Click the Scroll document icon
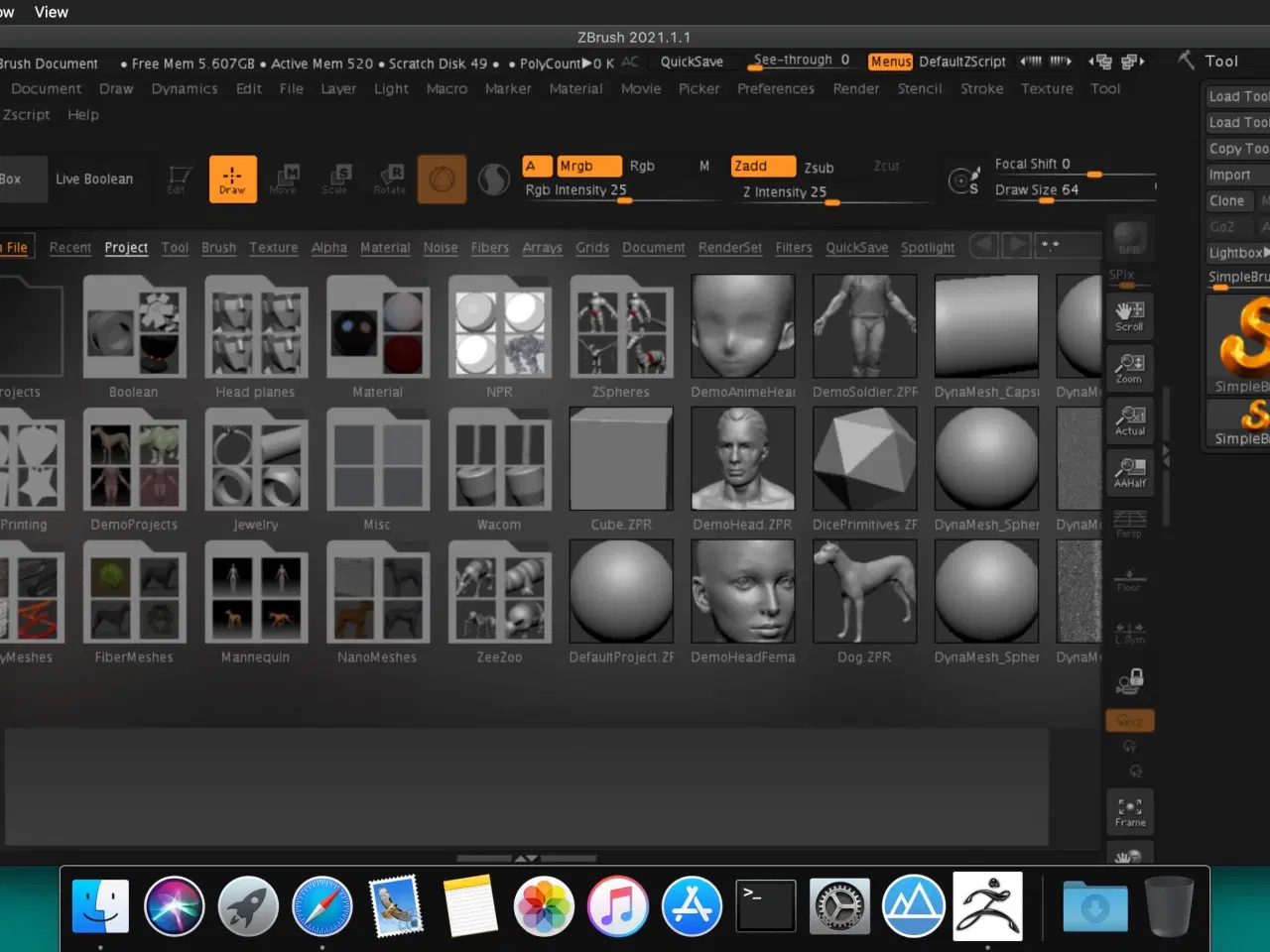Screen dimensions: 1270x952 coord(1130,316)
